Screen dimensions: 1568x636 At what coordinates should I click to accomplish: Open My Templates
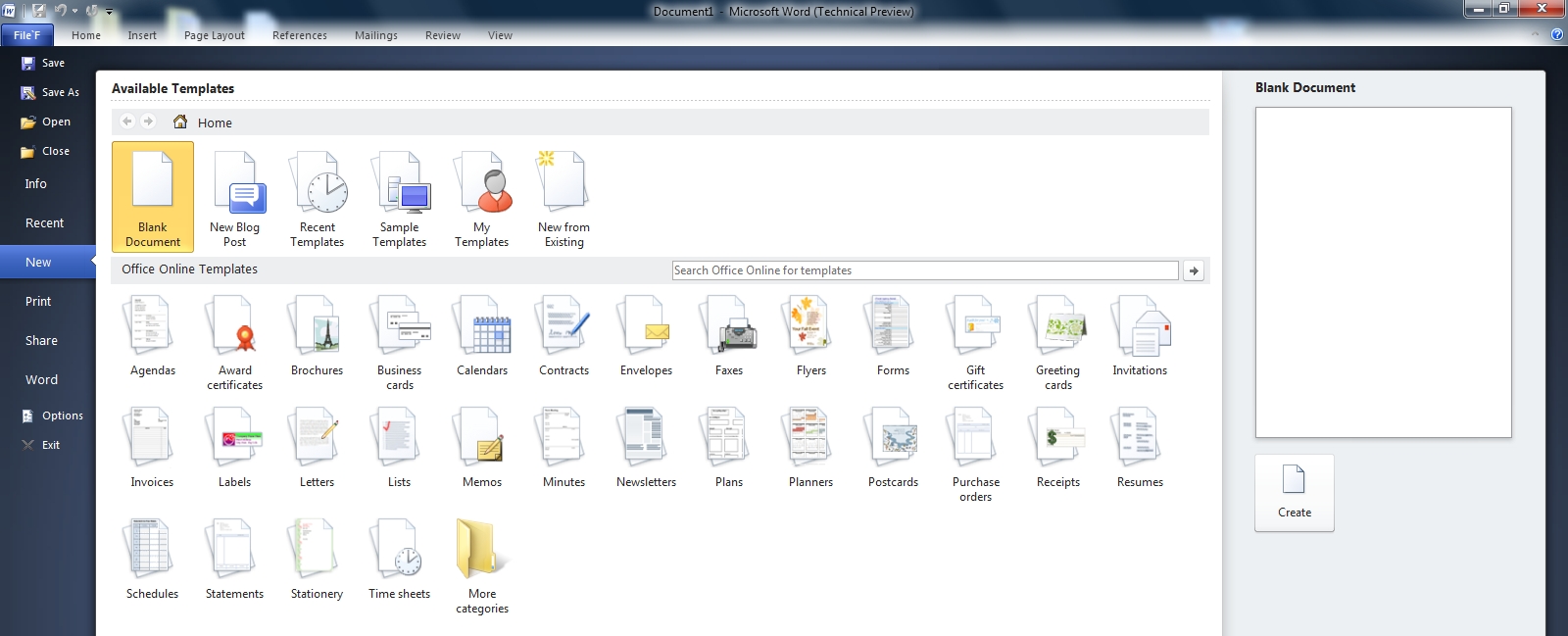[x=482, y=197]
